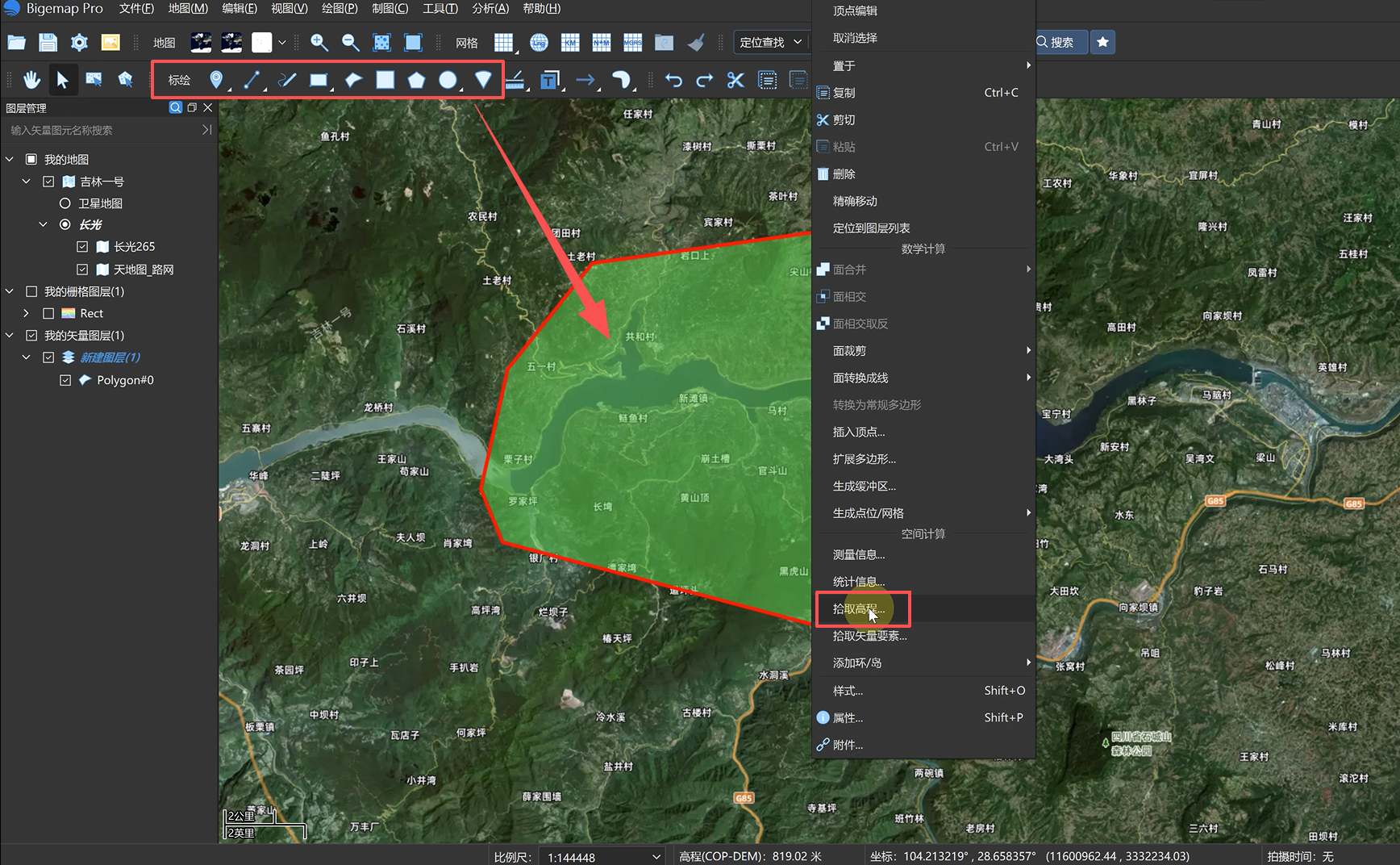
Task: Select the line drawing tool
Action: tap(252, 80)
